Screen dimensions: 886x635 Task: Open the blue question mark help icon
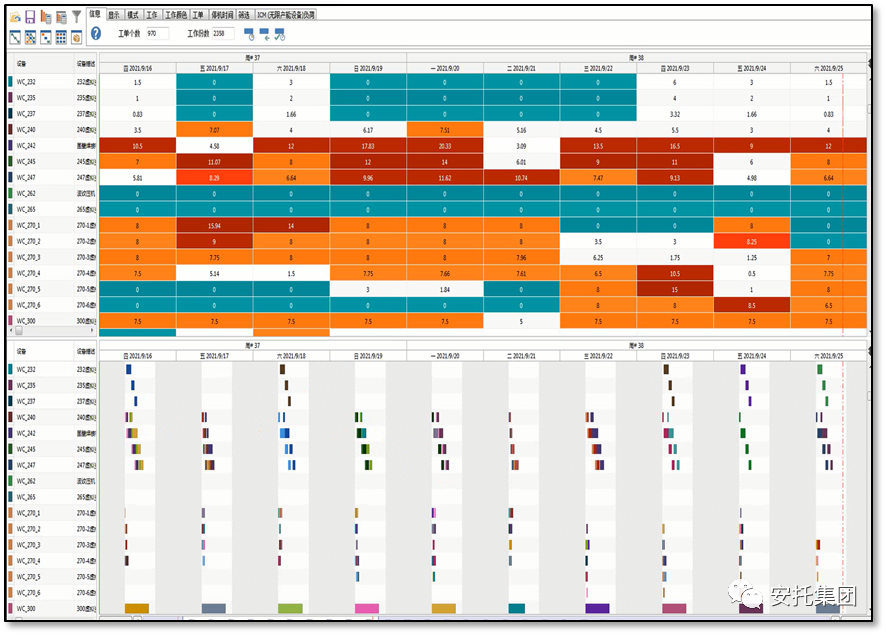(96, 34)
